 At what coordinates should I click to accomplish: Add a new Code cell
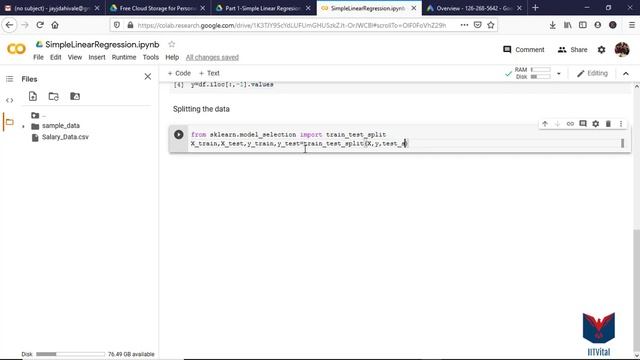click(179, 73)
